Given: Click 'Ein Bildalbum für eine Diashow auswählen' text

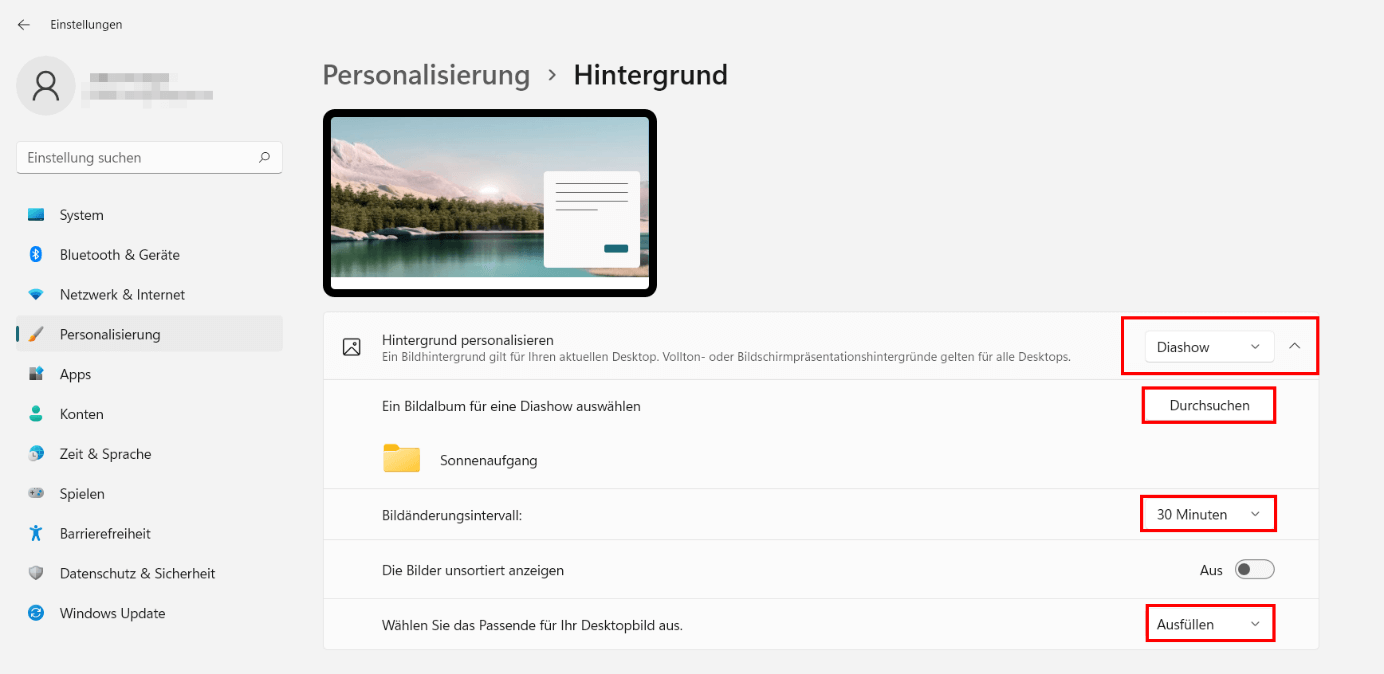Looking at the screenshot, I should click(511, 406).
